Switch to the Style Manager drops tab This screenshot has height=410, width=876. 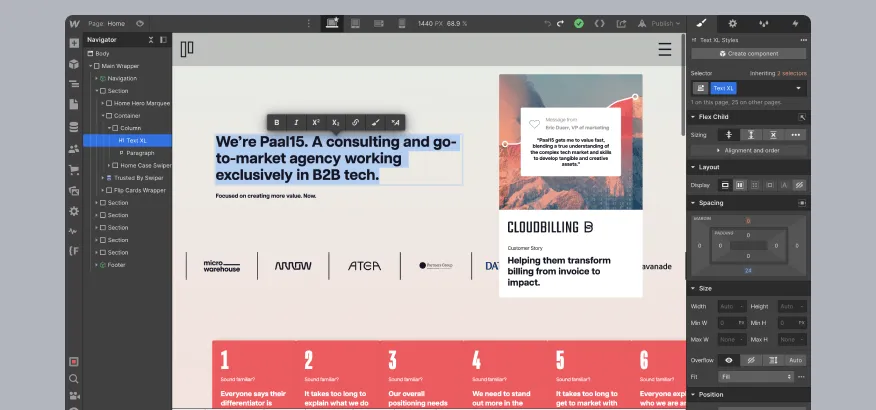763,23
